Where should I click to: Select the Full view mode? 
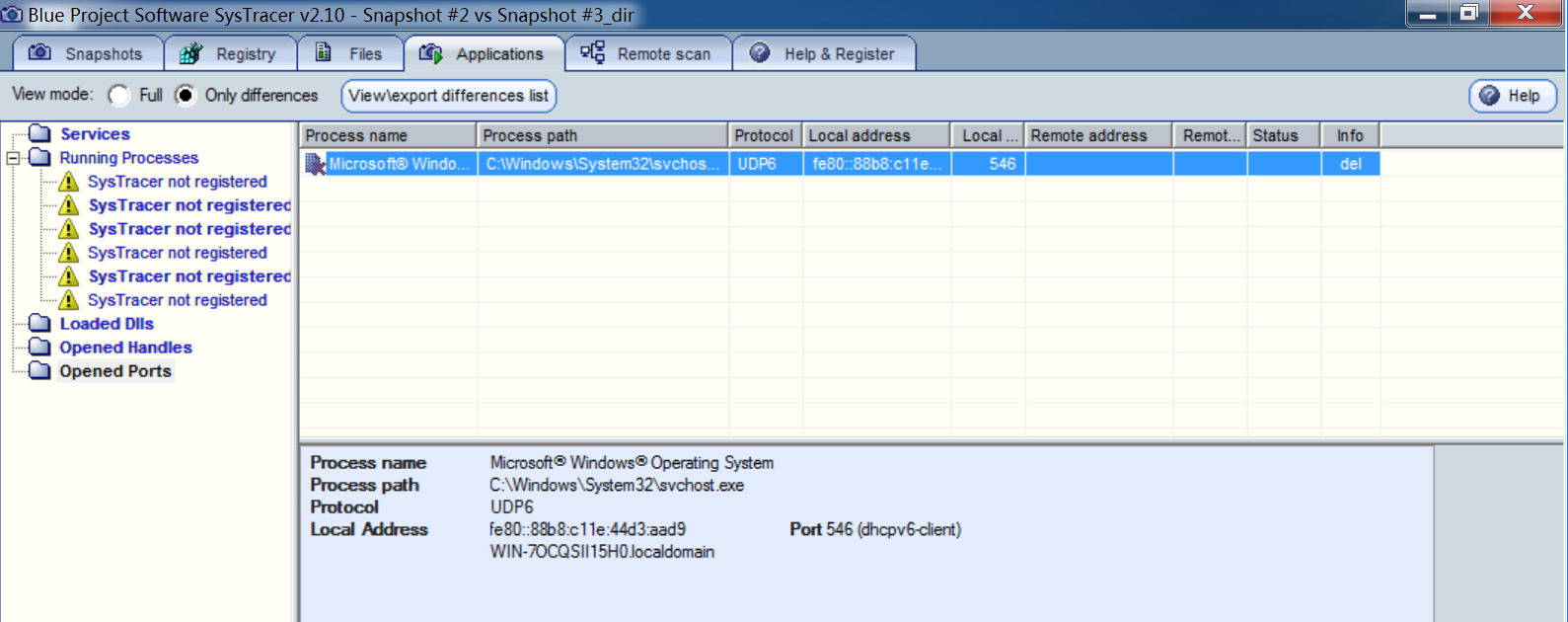[x=119, y=95]
